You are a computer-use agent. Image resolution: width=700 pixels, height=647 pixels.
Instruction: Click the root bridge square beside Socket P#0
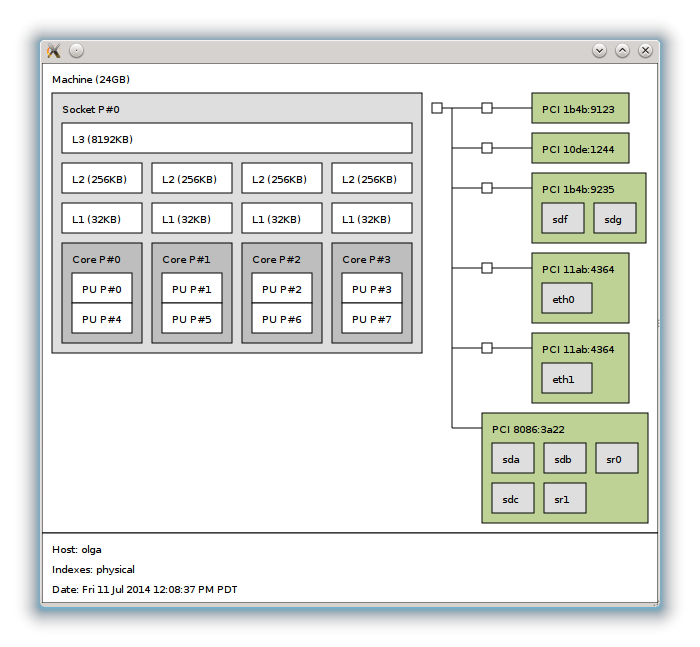pos(437,108)
